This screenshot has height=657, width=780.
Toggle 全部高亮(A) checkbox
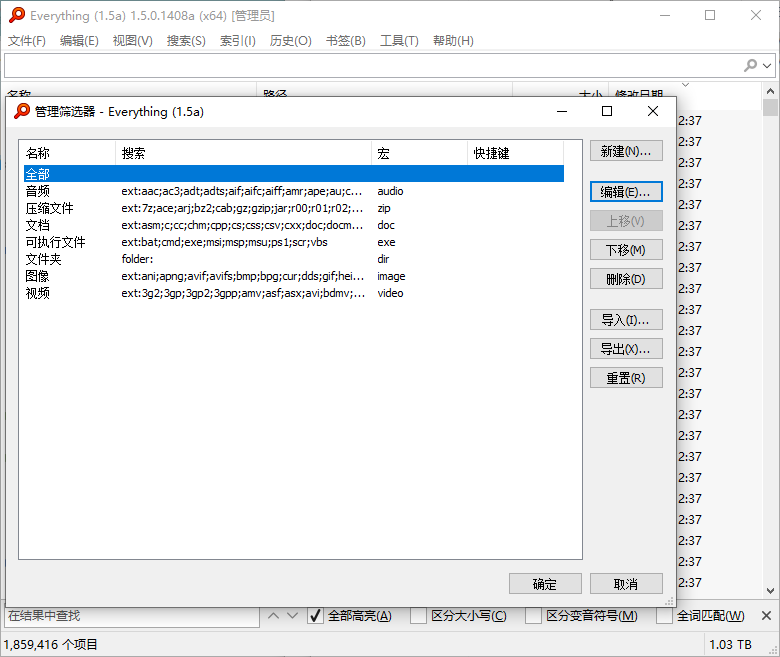pyautogui.click(x=315, y=616)
